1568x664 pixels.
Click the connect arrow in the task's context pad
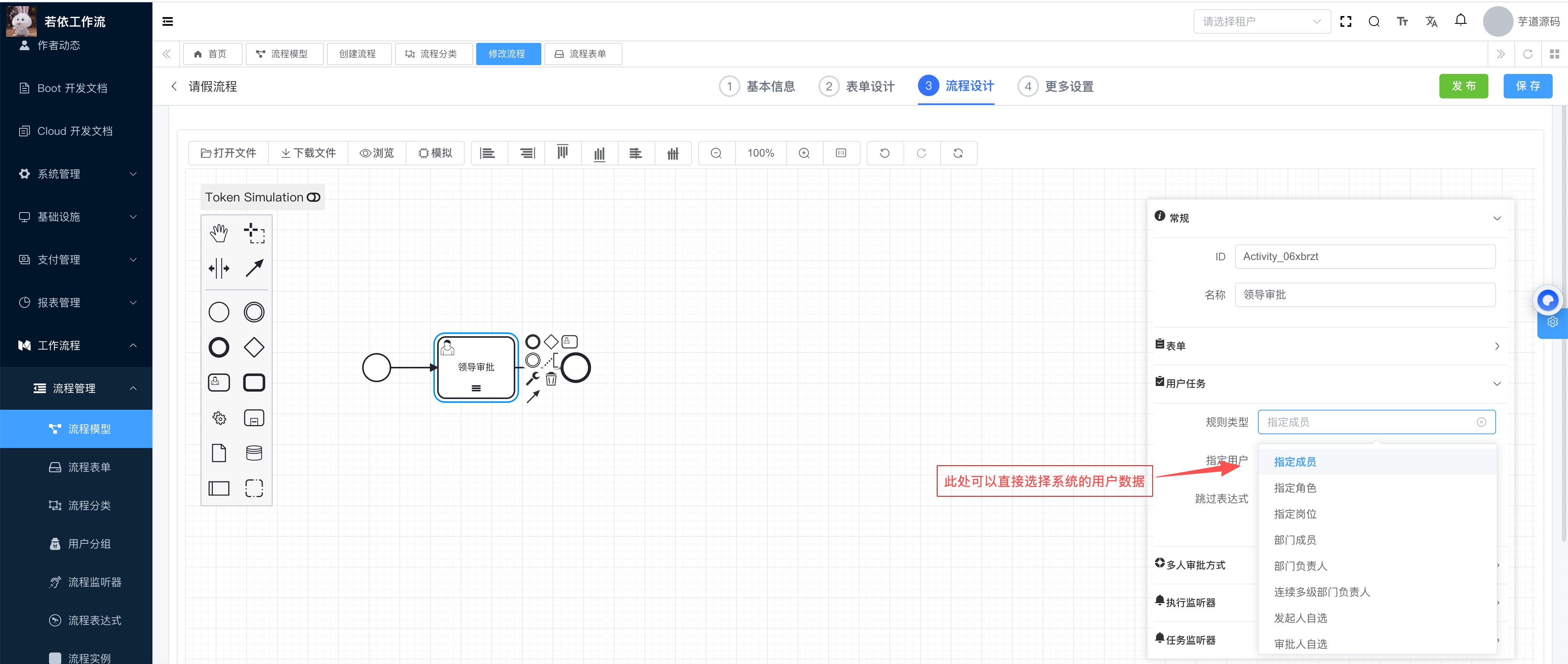point(532,397)
